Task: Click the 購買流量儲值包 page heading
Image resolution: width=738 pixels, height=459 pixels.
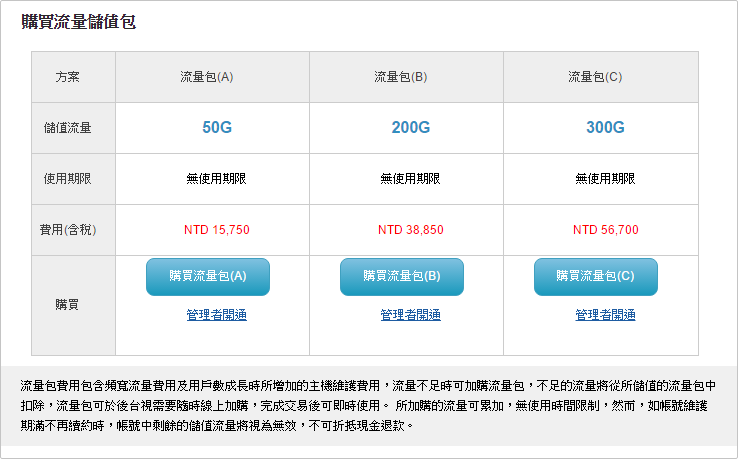Action: 78,21
